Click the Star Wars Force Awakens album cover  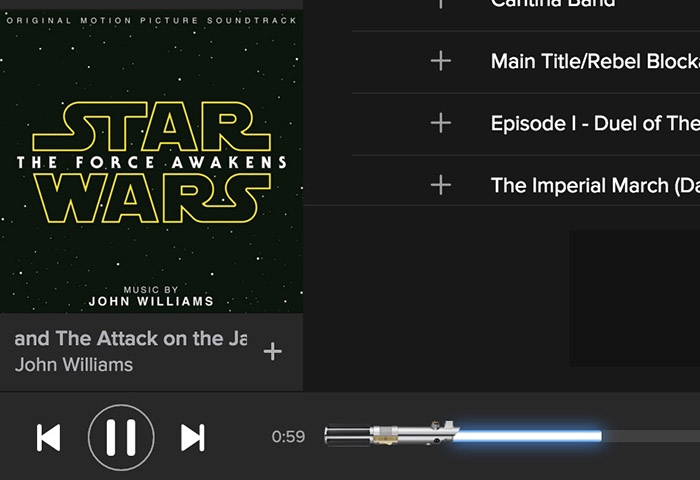[151, 161]
